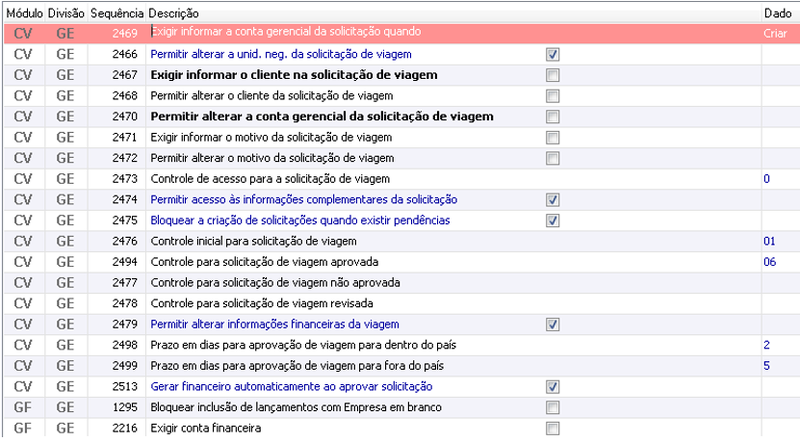
Task: Click Dado value '01' in row 2476
Action: coord(769,241)
